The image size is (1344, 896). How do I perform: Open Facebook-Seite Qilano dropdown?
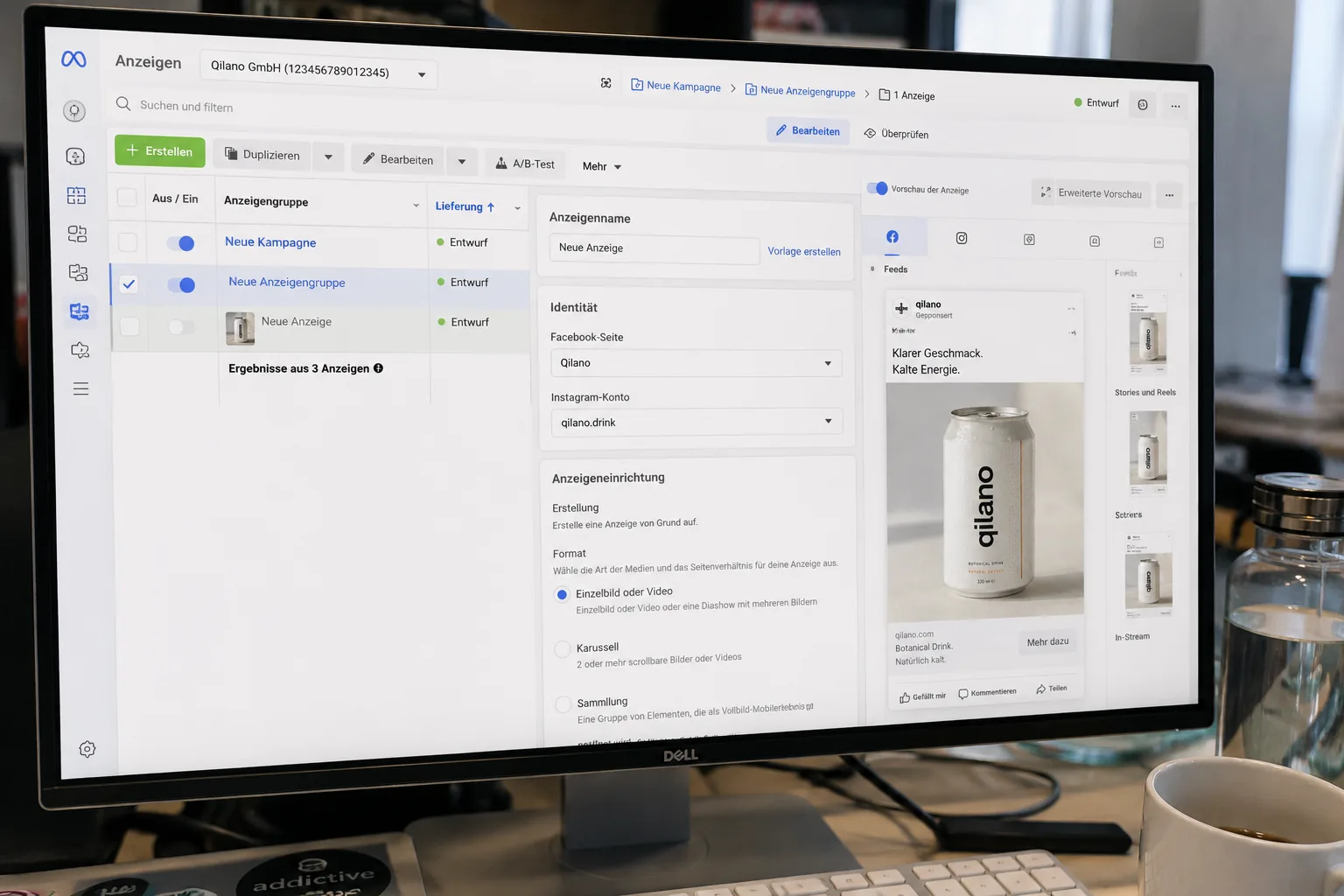coord(696,363)
